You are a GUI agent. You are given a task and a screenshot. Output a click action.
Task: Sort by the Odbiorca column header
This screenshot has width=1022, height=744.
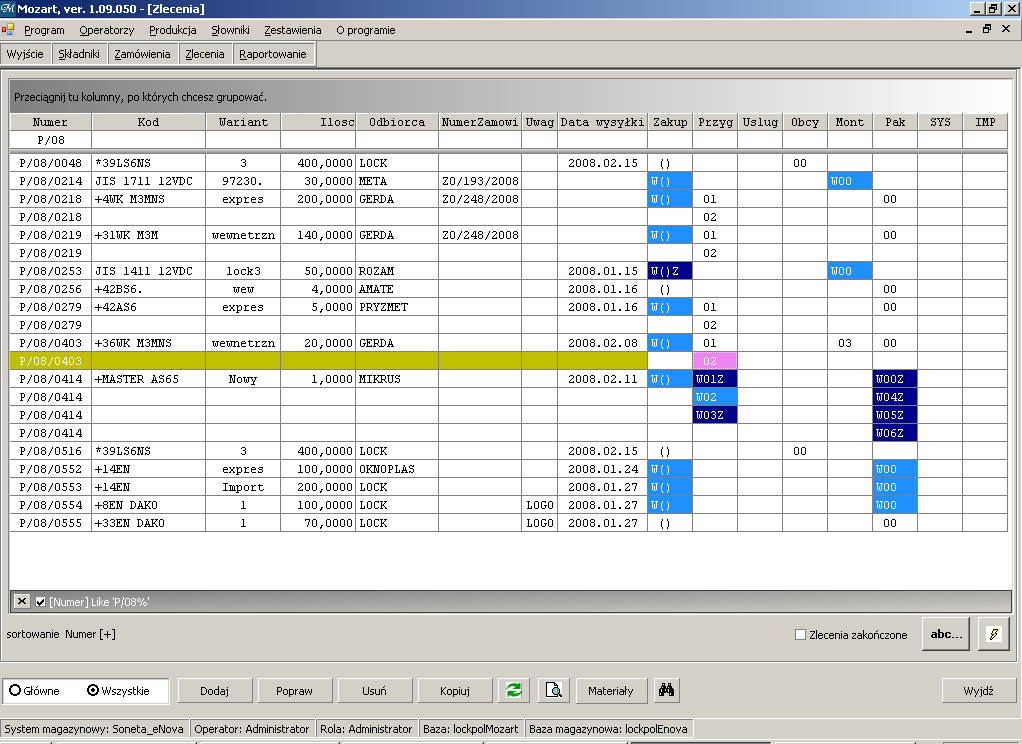click(x=397, y=122)
